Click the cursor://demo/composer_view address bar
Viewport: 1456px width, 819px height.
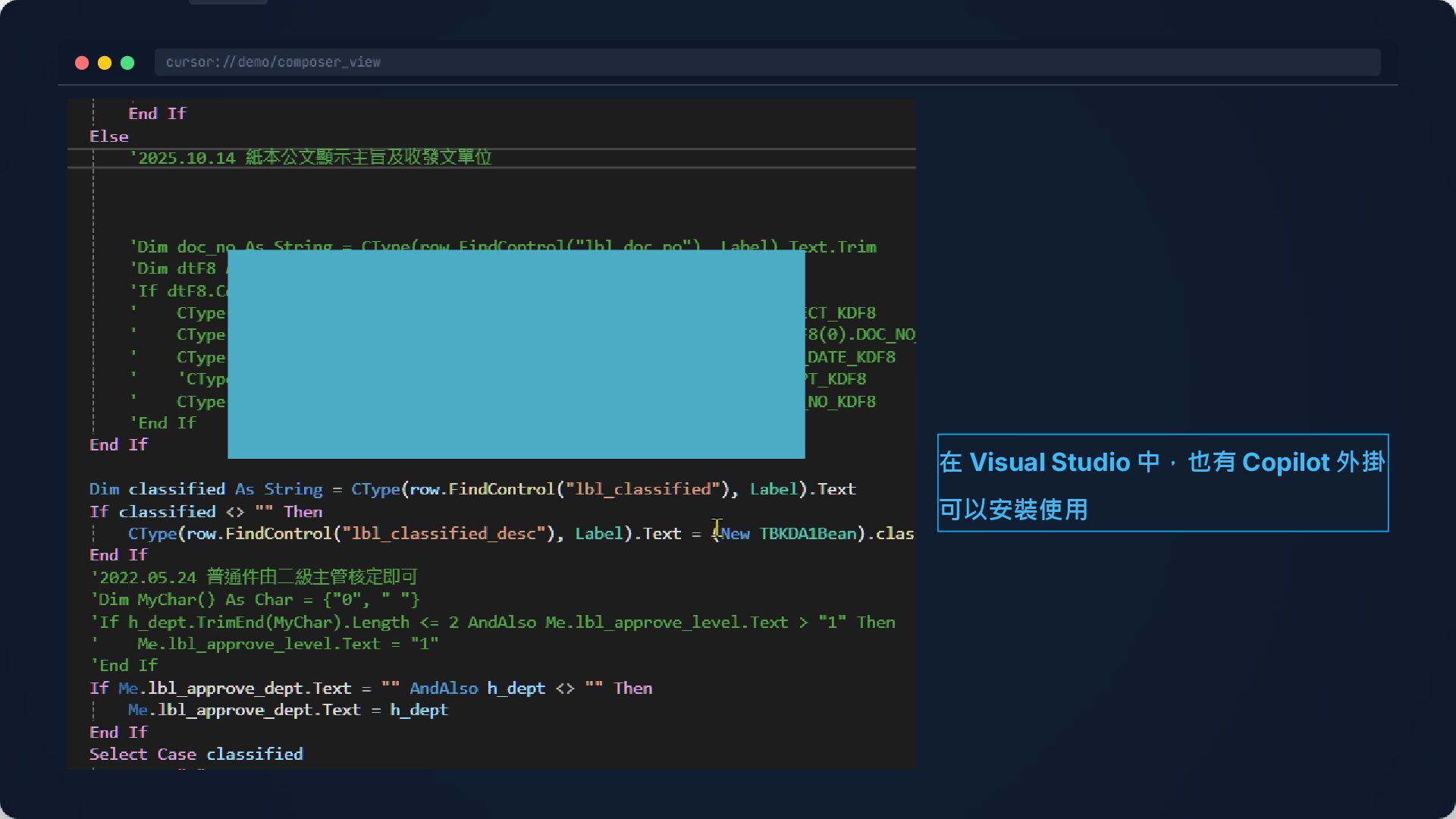(766, 62)
